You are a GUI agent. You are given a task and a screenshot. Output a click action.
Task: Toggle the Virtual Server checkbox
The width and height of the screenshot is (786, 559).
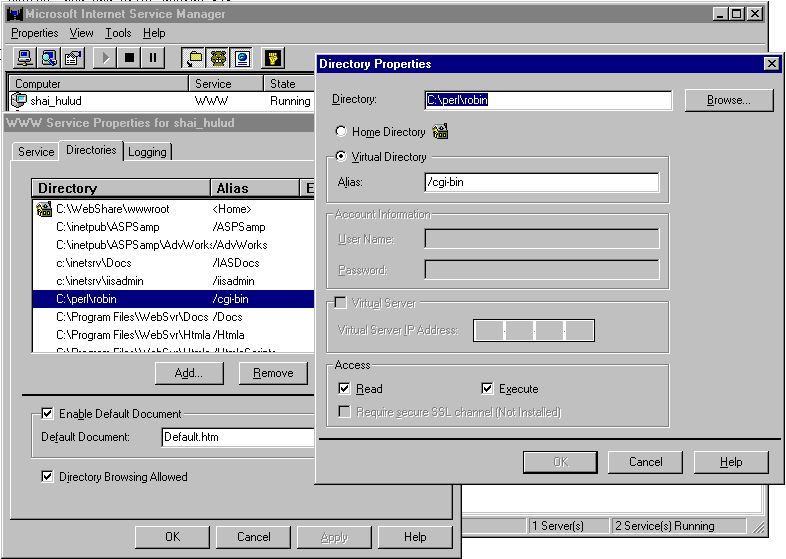pos(340,302)
